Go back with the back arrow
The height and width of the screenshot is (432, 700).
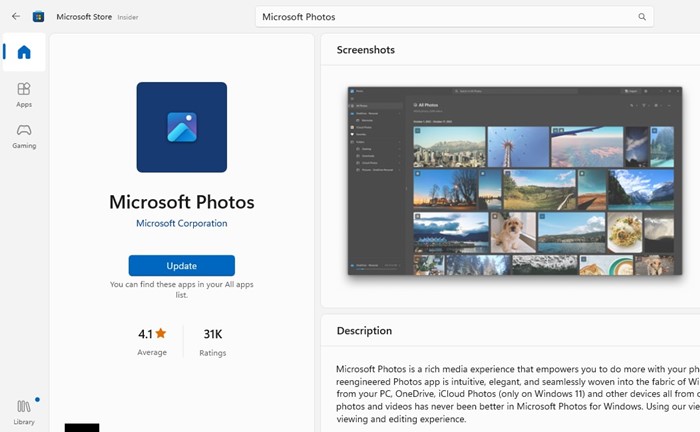click(x=16, y=17)
